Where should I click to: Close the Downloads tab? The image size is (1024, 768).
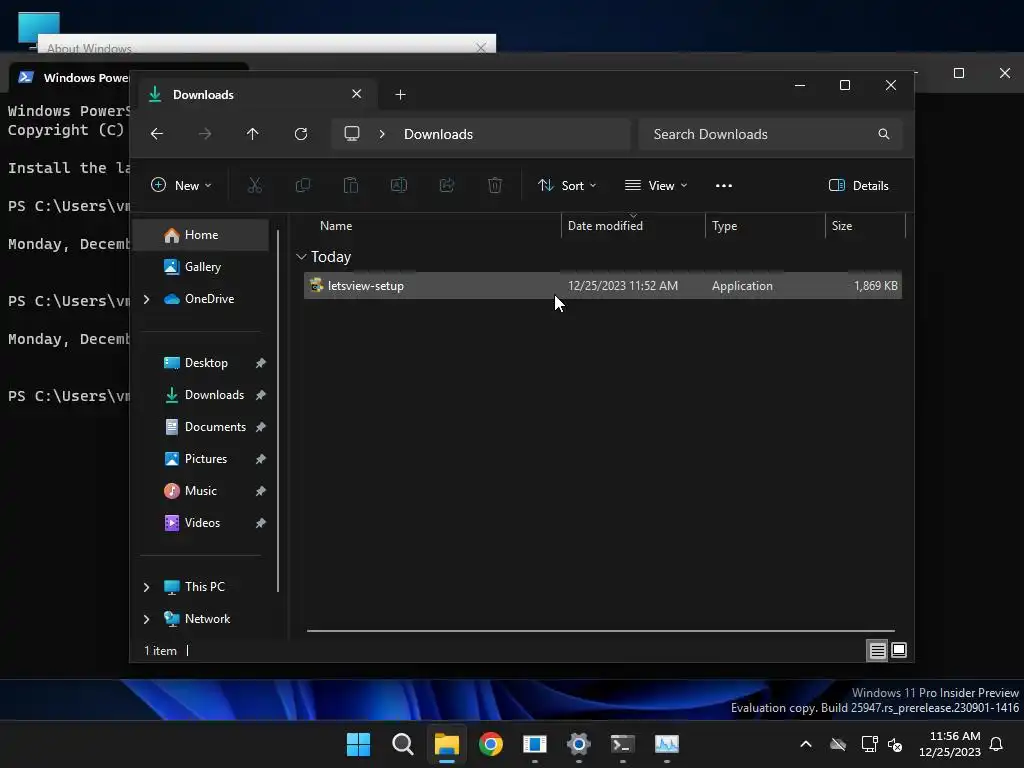(357, 94)
